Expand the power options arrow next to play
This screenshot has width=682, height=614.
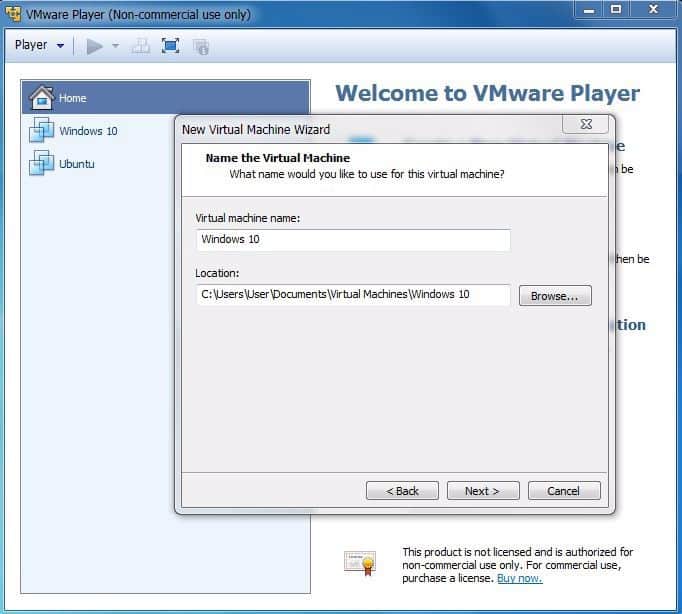[x=115, y=46]
